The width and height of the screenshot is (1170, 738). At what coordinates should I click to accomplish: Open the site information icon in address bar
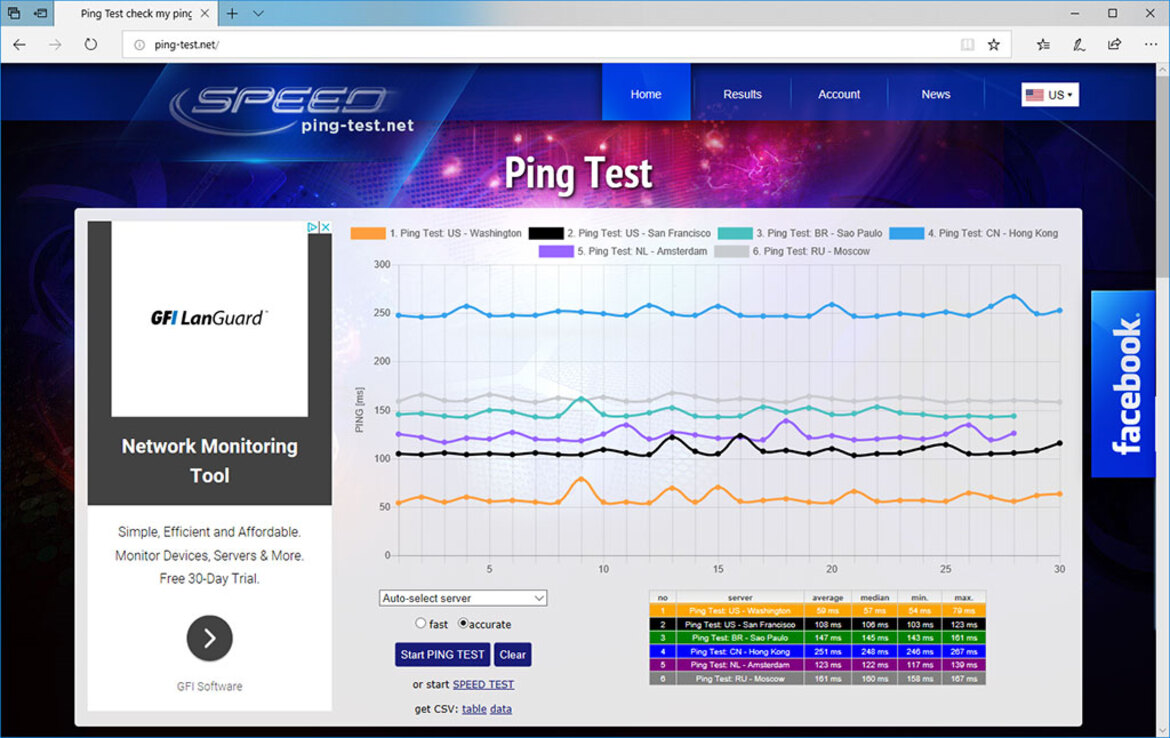pyautogui.click(x=139, y=45)
